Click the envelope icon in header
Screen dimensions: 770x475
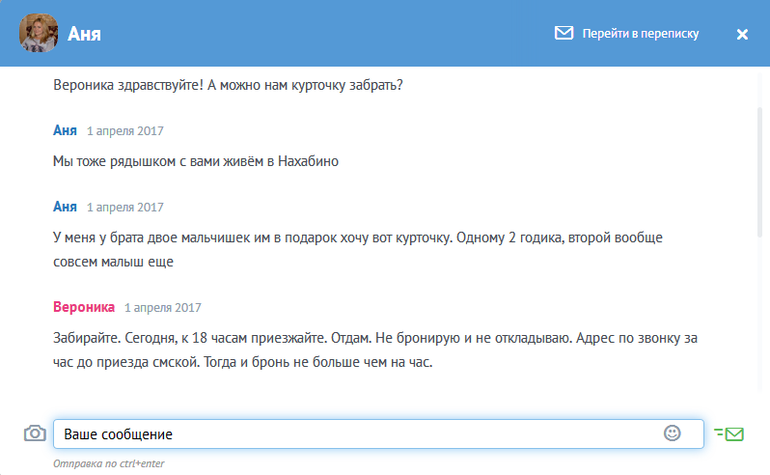point(563,33)
